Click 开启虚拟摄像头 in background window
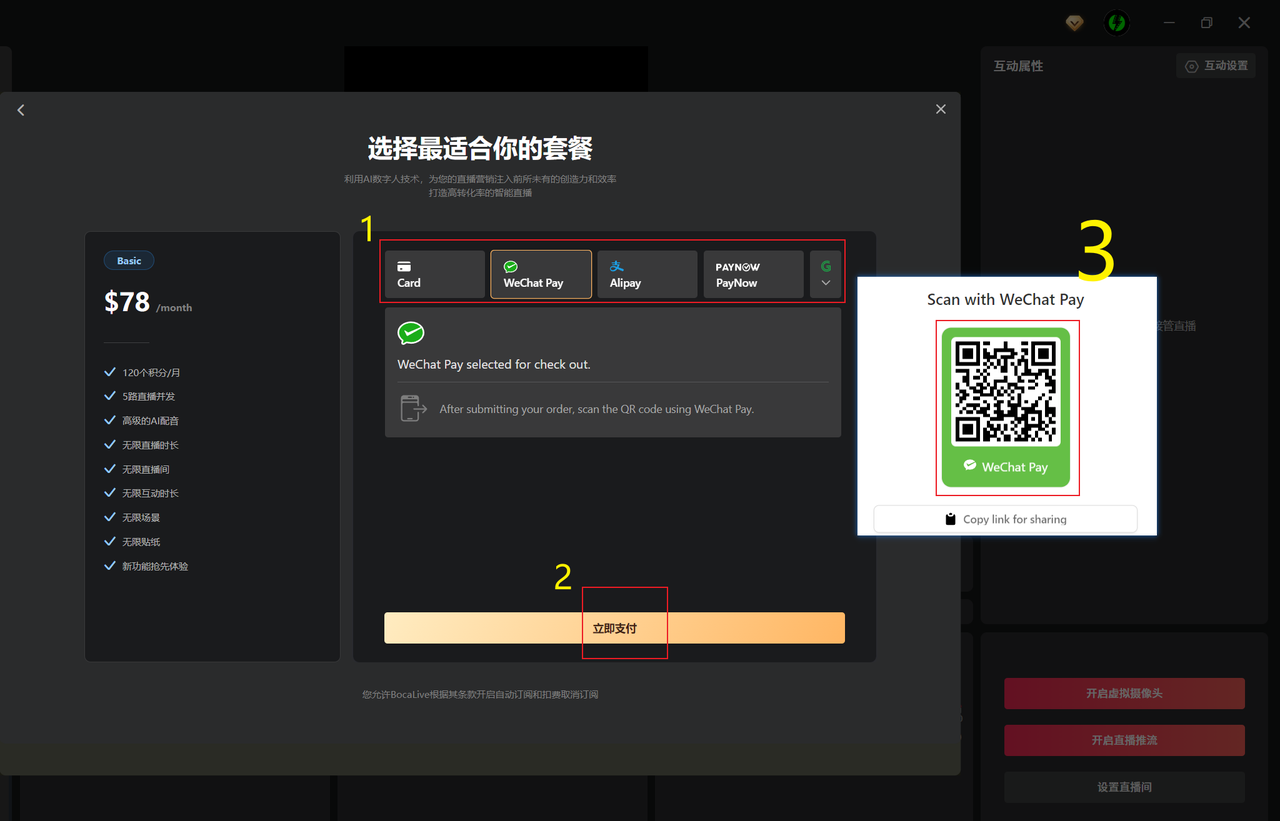1280x821 pixels. click(x=1124, y=693)
